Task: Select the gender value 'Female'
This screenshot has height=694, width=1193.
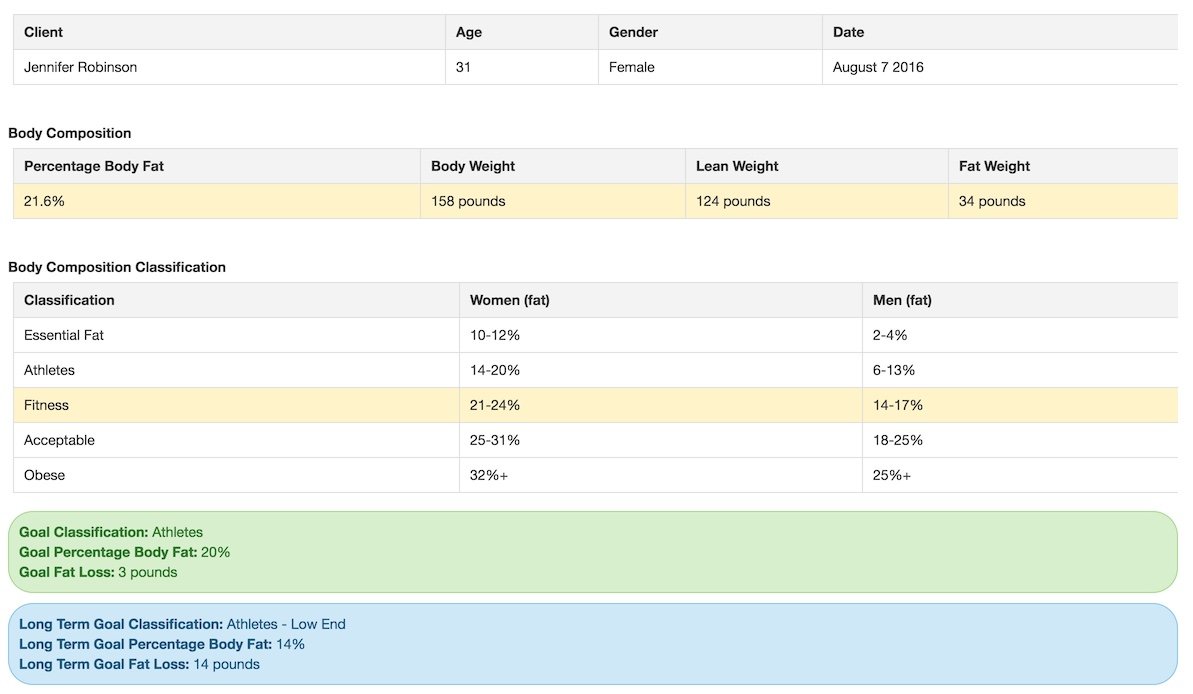Action: 631,67
